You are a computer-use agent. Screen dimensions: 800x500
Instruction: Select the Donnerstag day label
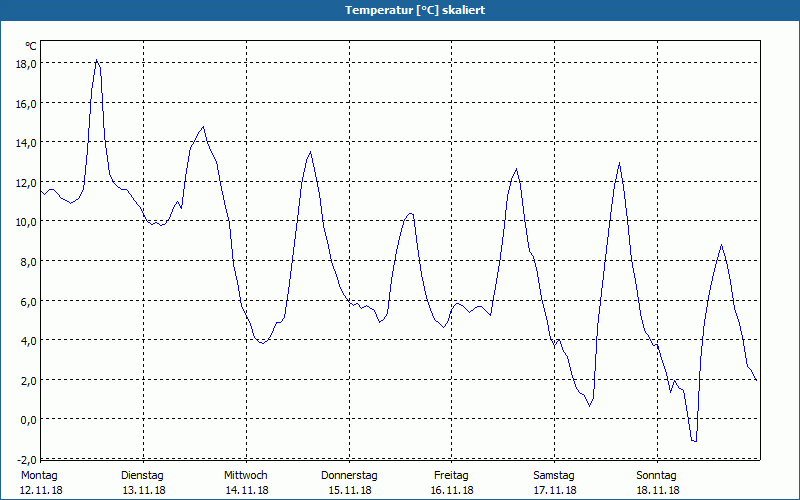pyautogui.click(x=349, y=475)
